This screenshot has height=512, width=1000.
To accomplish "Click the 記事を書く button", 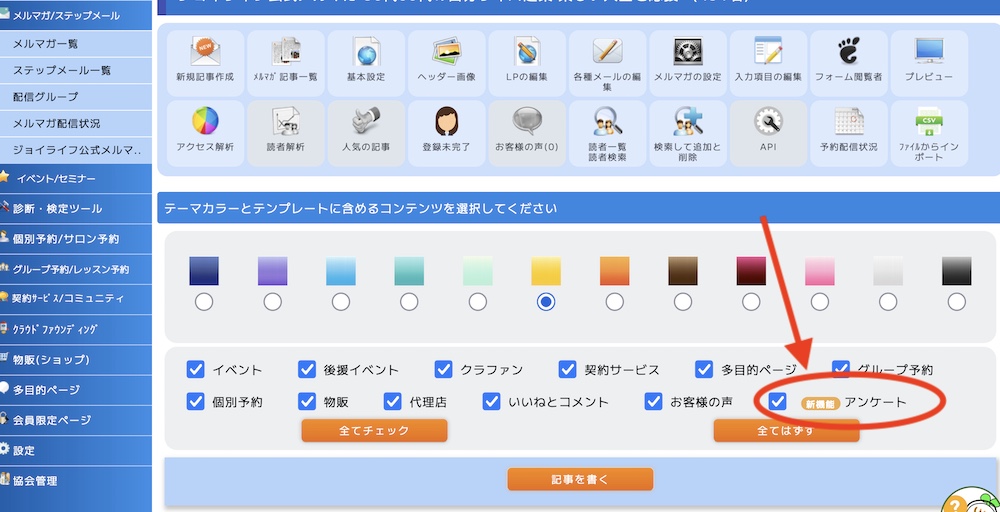I will click(580, 479).
